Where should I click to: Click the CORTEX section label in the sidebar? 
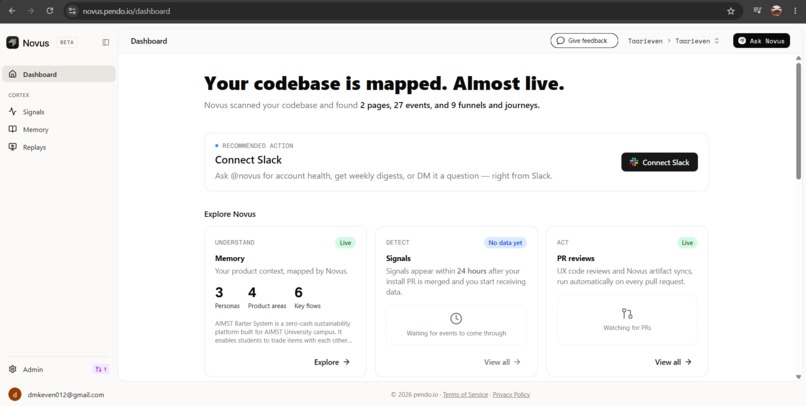click(x=19, y=95)
